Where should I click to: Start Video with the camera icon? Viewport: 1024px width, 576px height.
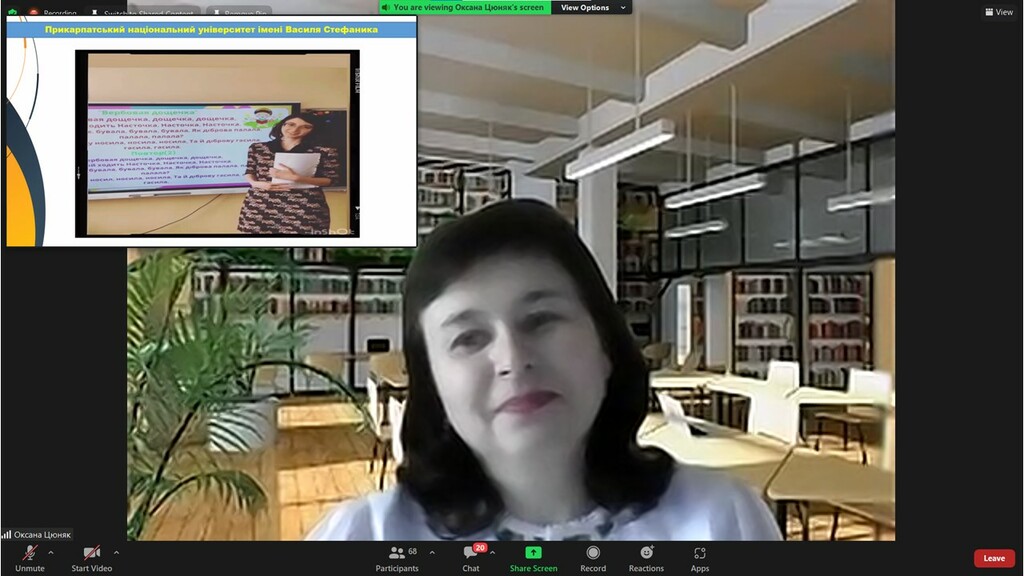(x=91, y=553)
